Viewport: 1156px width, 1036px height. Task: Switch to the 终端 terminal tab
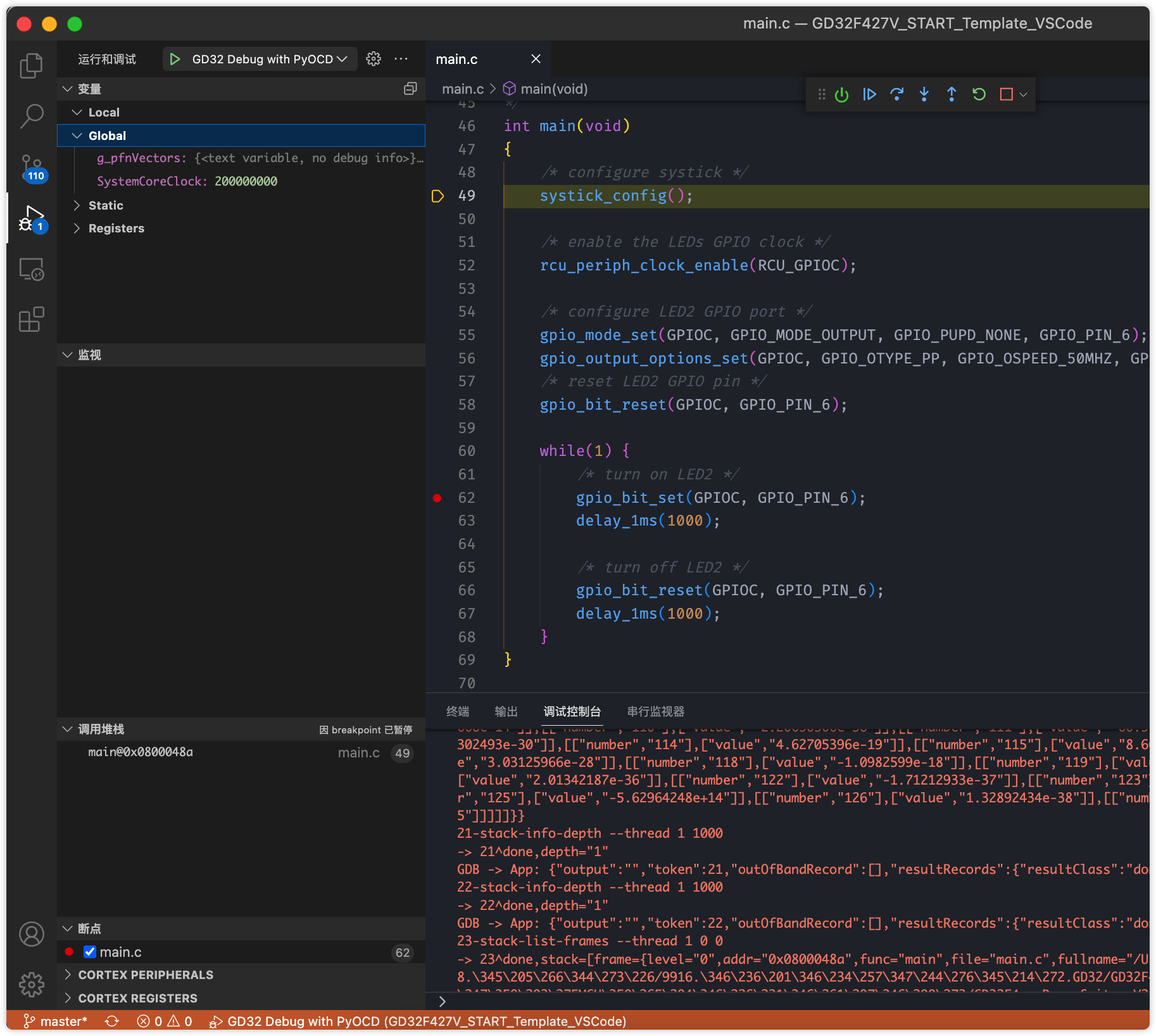click(457, 711)
